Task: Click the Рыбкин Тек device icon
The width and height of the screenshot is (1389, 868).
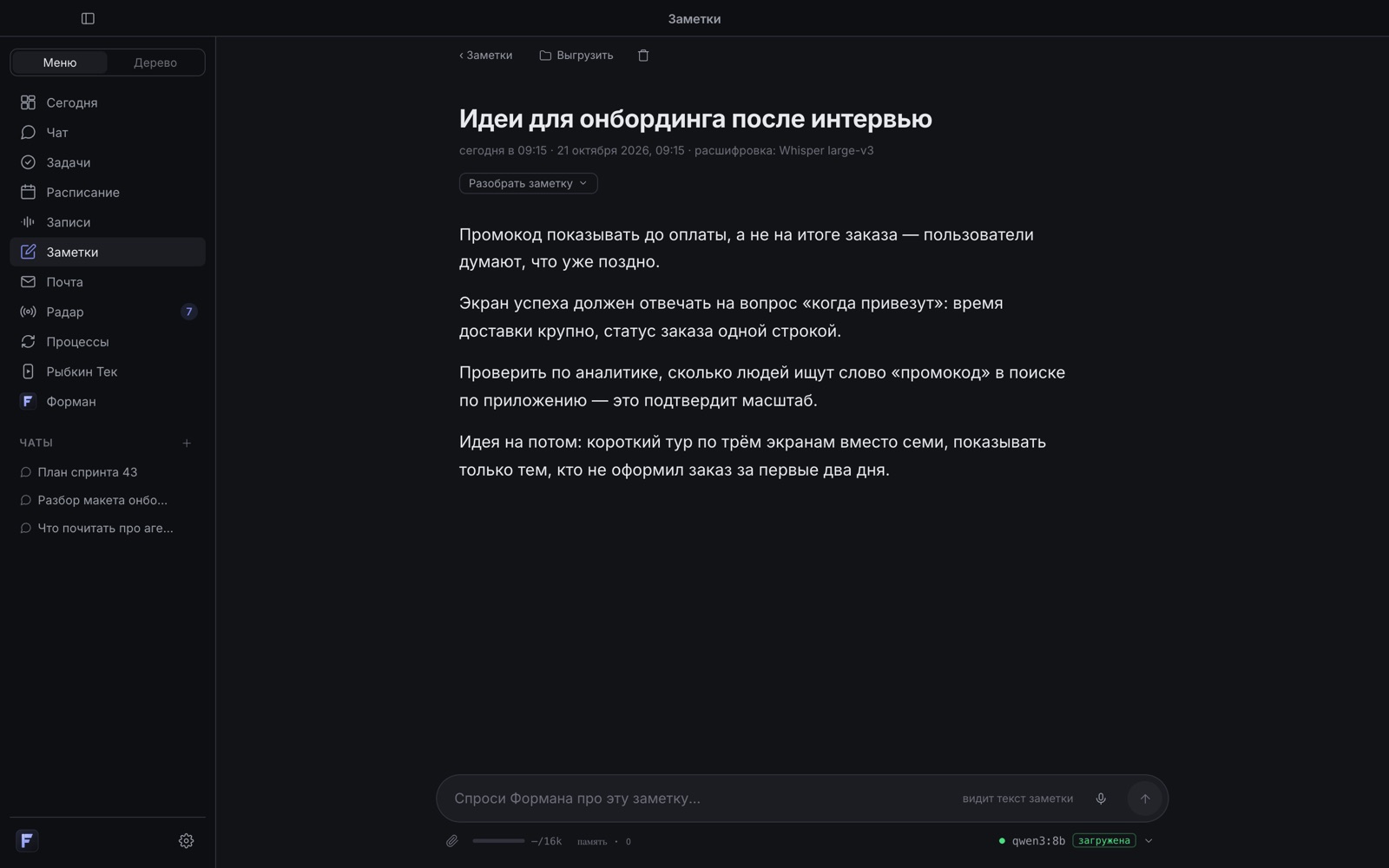Action: 28,372
